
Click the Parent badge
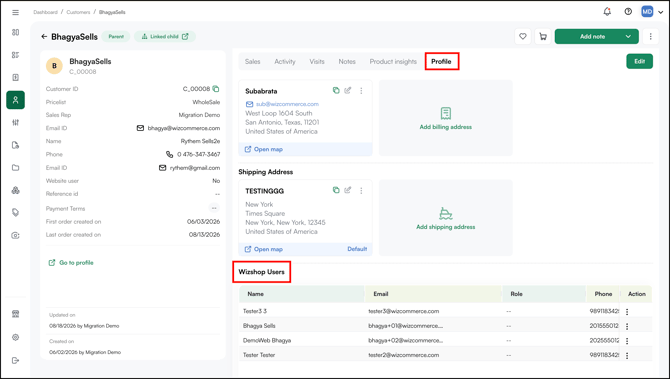point(116,37)
